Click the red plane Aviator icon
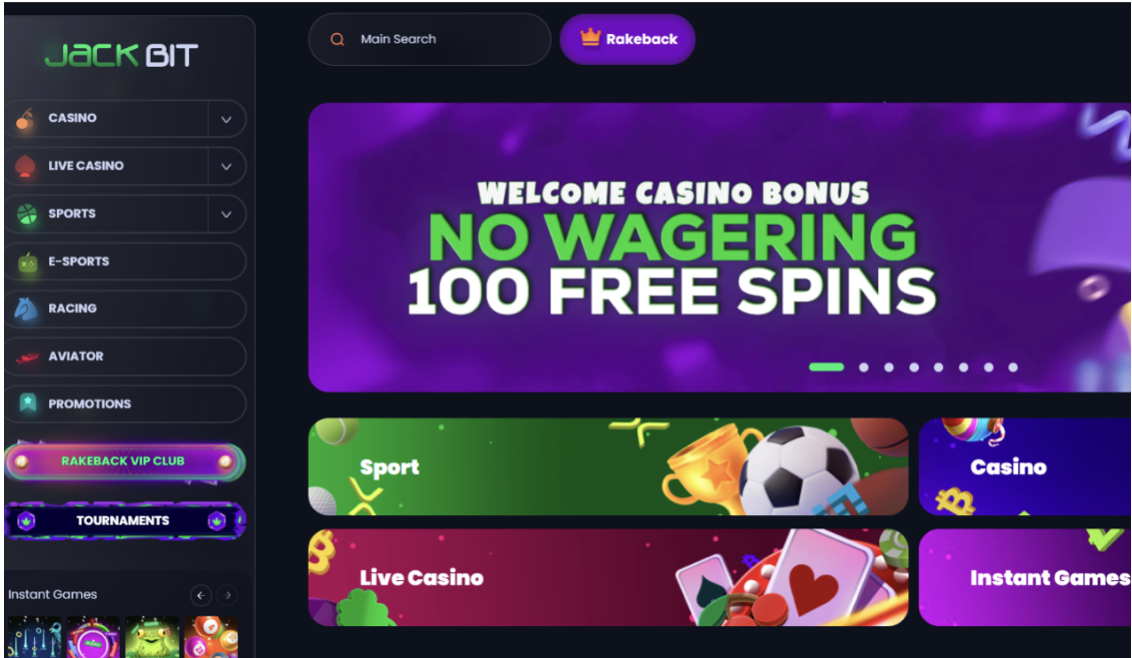1132x658 pixels. [27, 357]
